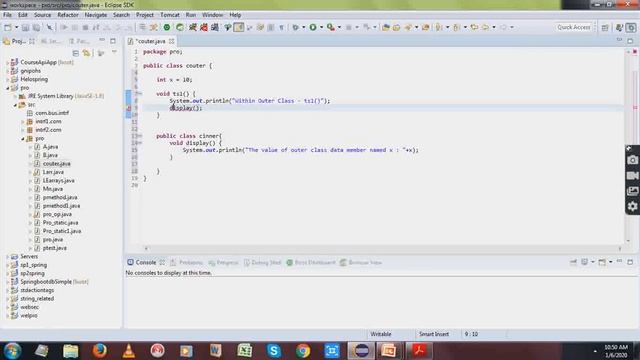Click the settings gear in right overlay
This screenshot has width=640, height=360.
pos(633,207)
